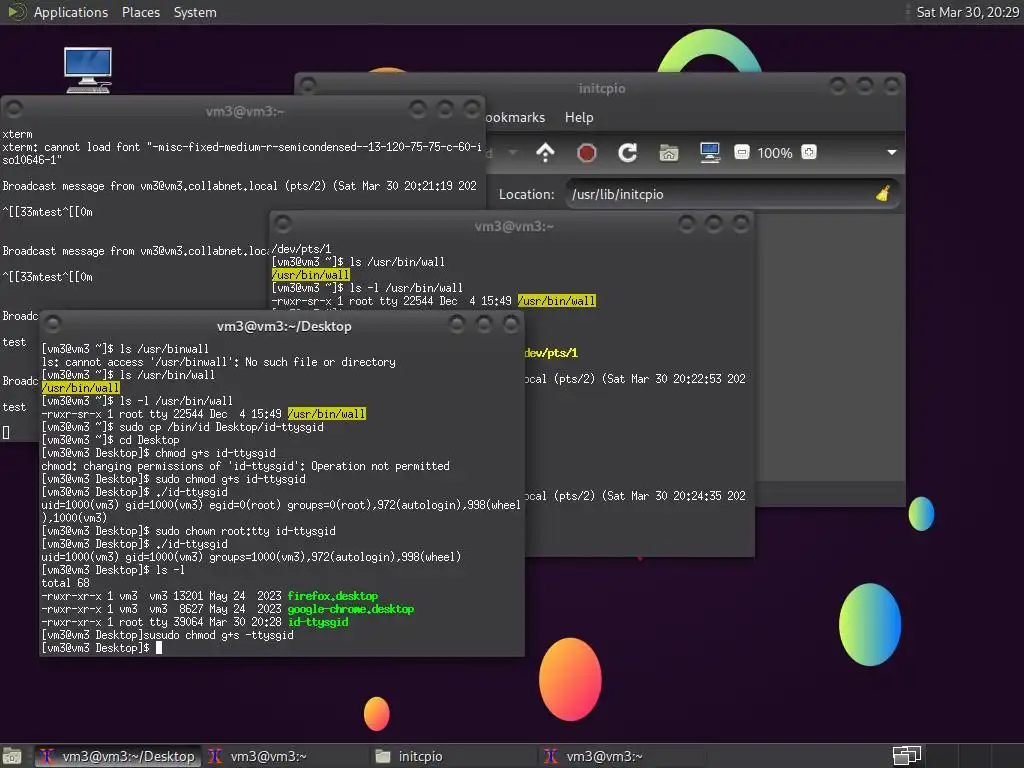Click firefox.desktop in the ls listing

[332, 596]
